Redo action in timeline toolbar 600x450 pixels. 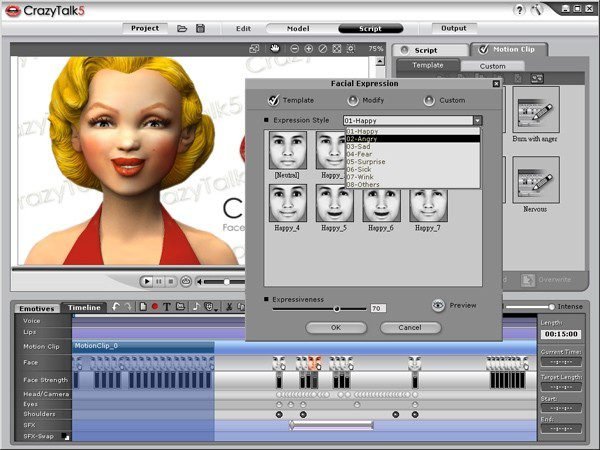(128, 307)
